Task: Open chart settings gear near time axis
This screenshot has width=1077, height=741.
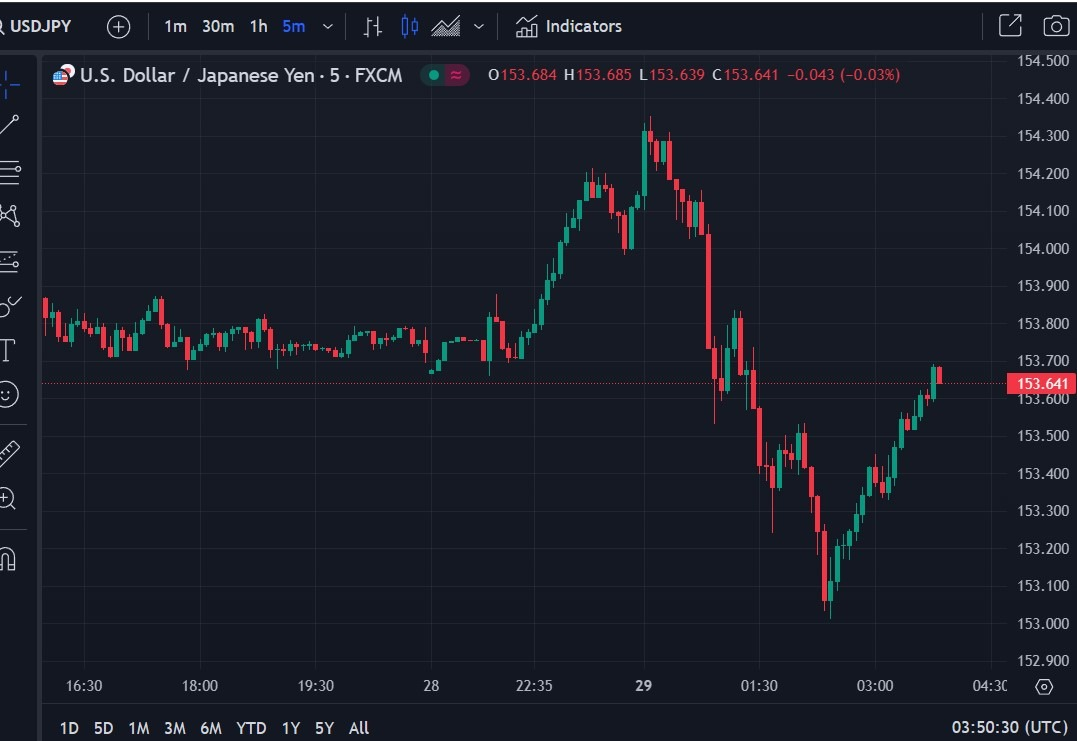Action: pos(1043,686)
